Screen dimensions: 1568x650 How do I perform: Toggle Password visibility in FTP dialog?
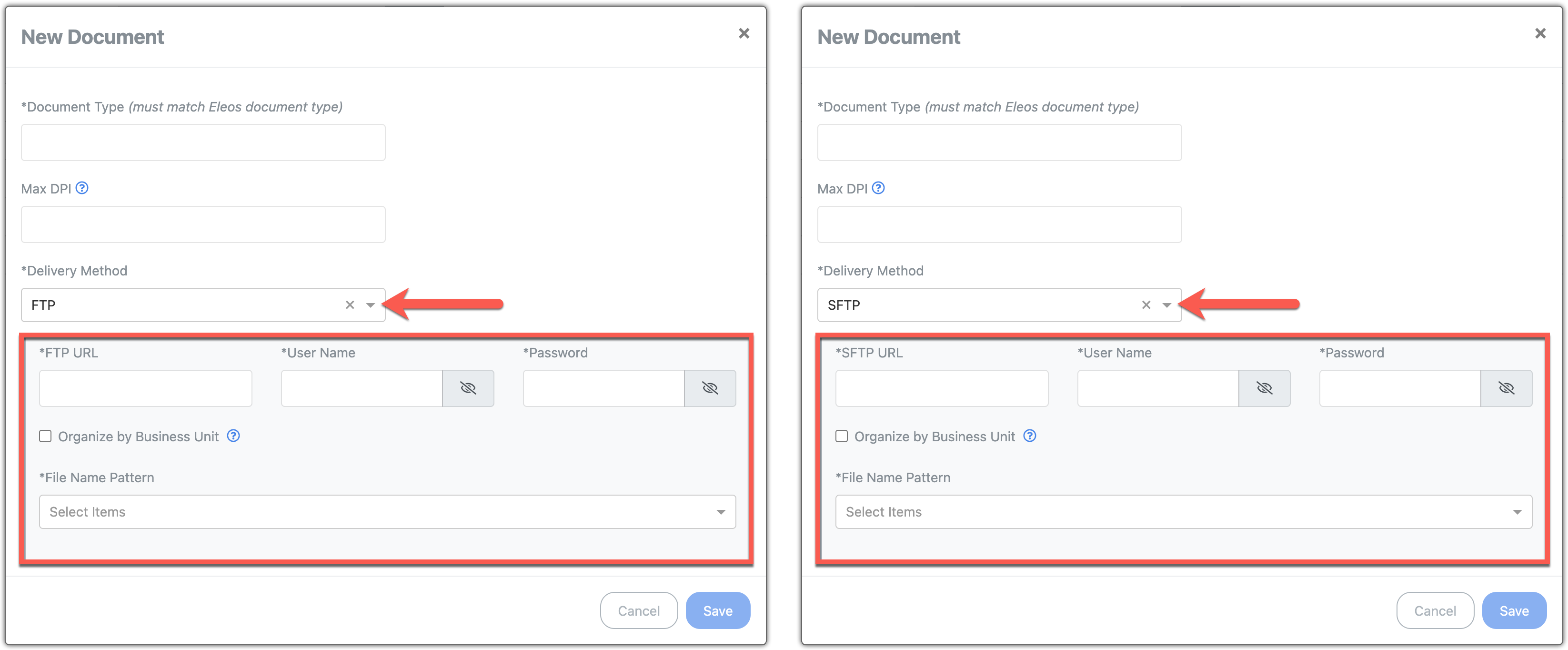pyautogui.click(x=710, y=388)
